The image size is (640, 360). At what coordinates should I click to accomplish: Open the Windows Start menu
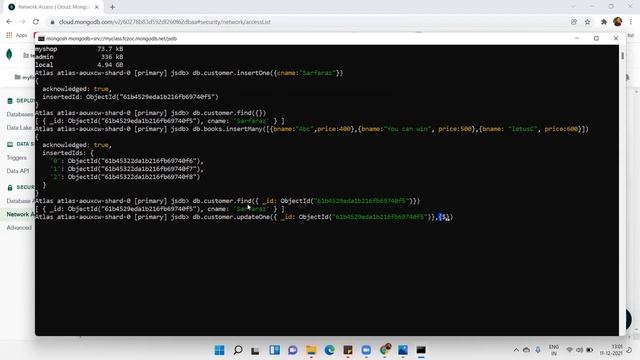coord(219,350)
